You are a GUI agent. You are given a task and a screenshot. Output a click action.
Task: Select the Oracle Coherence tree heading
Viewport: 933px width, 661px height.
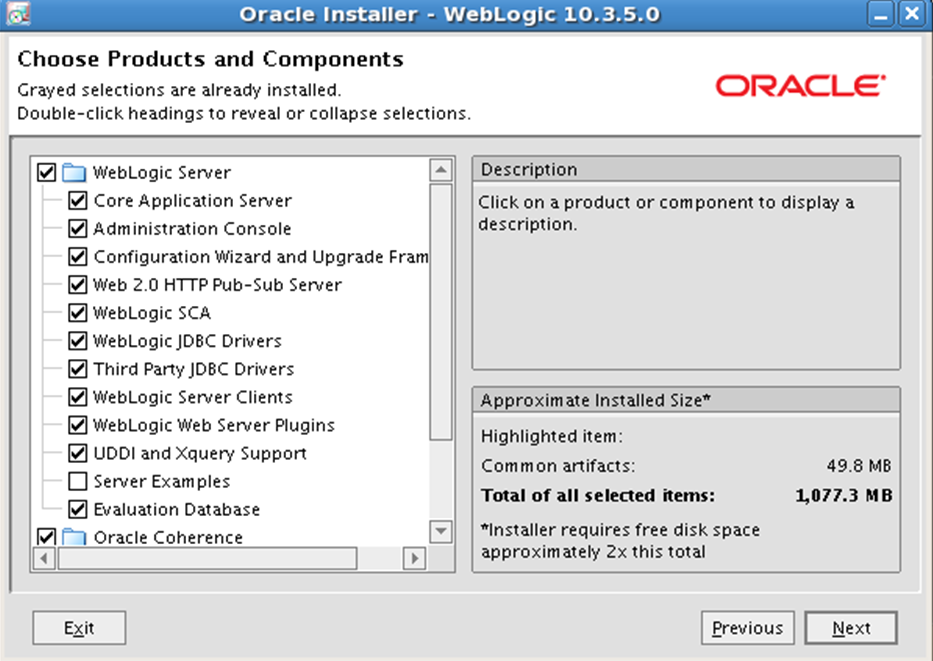pyautogui.click(x=168, y=537)
